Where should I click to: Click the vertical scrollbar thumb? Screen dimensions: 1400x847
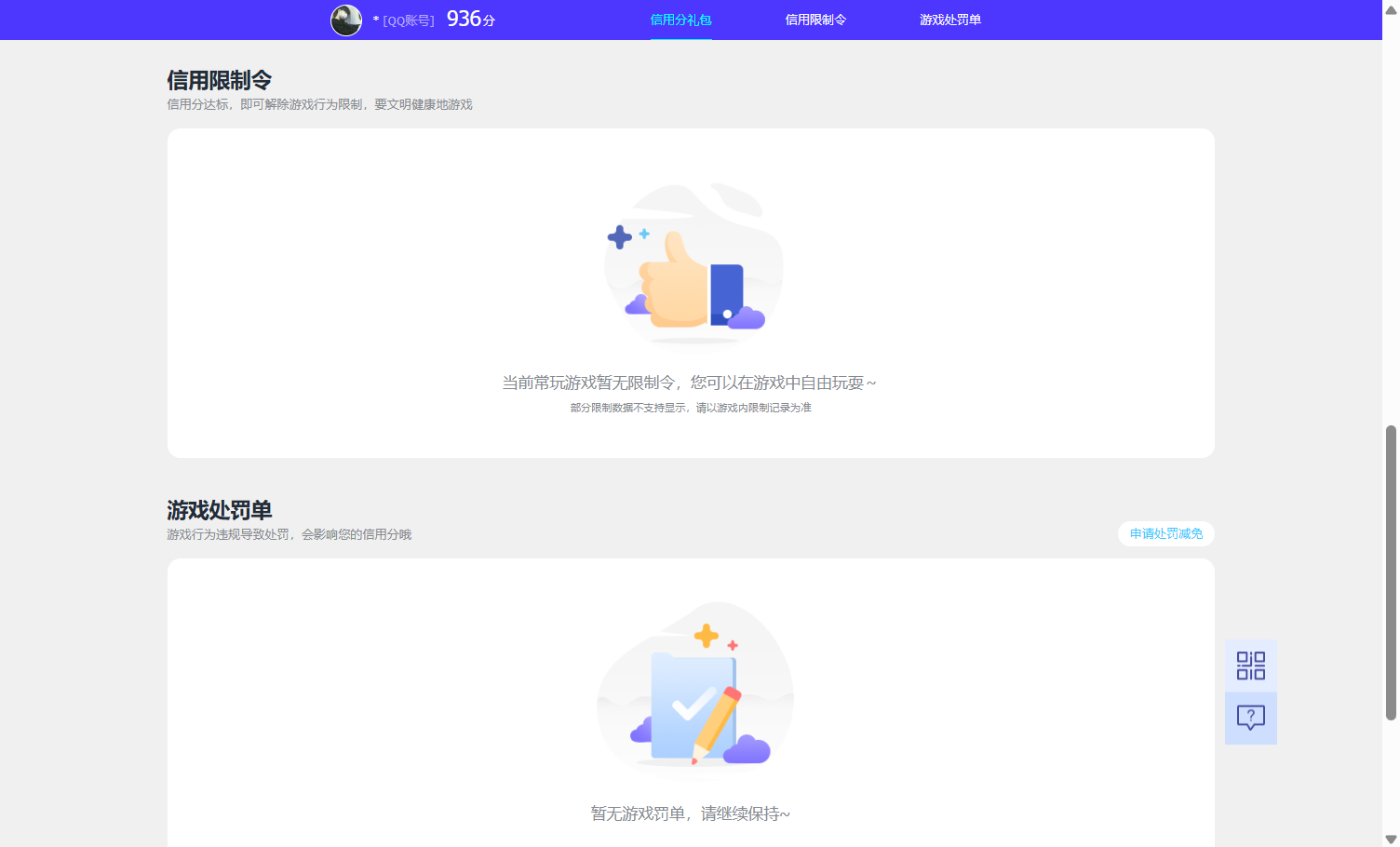point(1391,572)
